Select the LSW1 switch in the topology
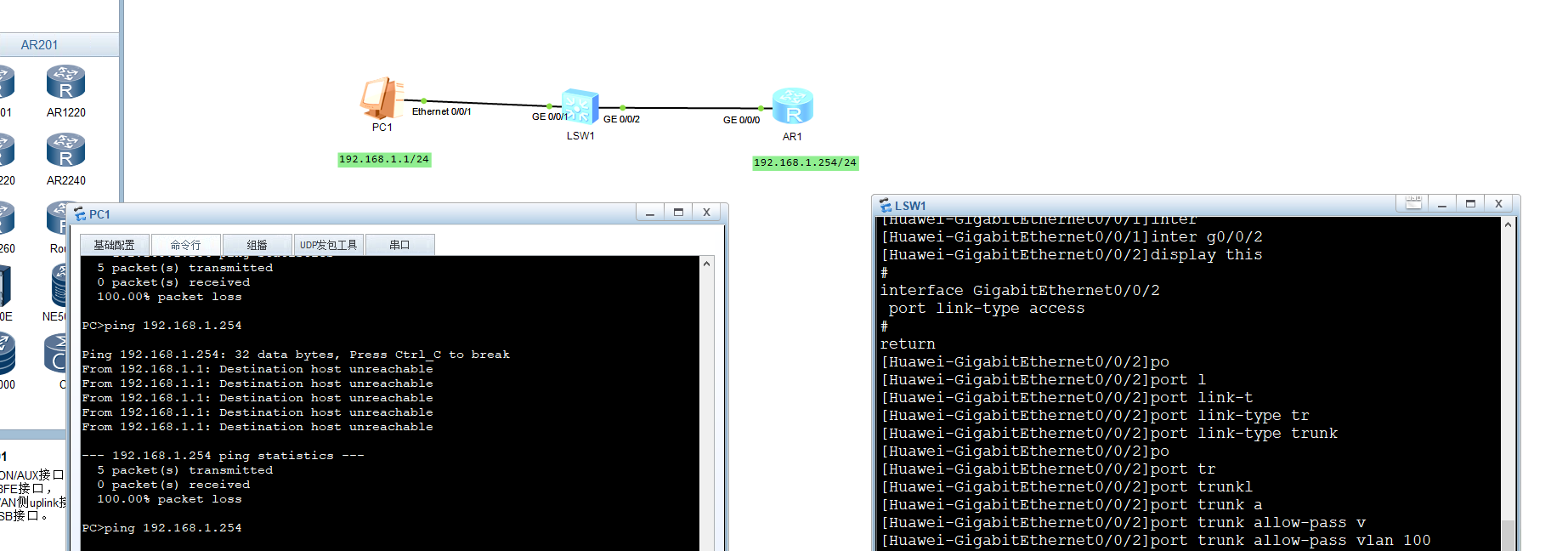This screenshot has height=551, width=1568. point(580,108)
